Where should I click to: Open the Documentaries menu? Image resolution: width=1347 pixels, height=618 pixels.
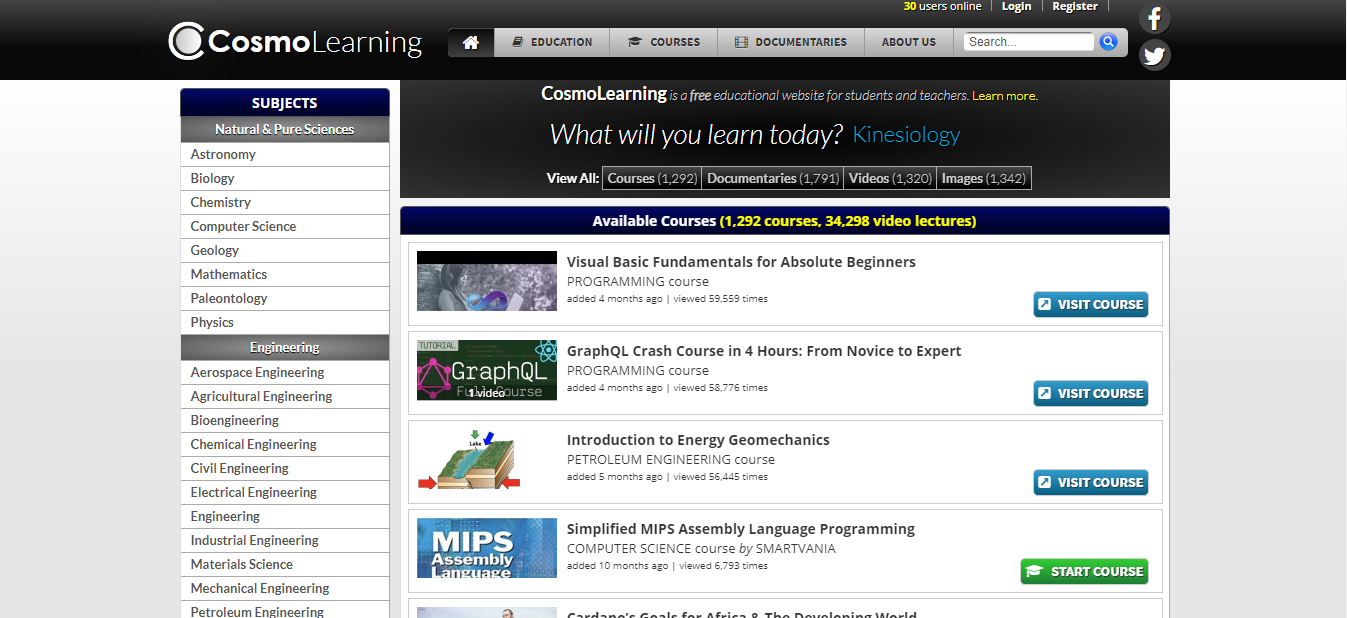(790, 42)
